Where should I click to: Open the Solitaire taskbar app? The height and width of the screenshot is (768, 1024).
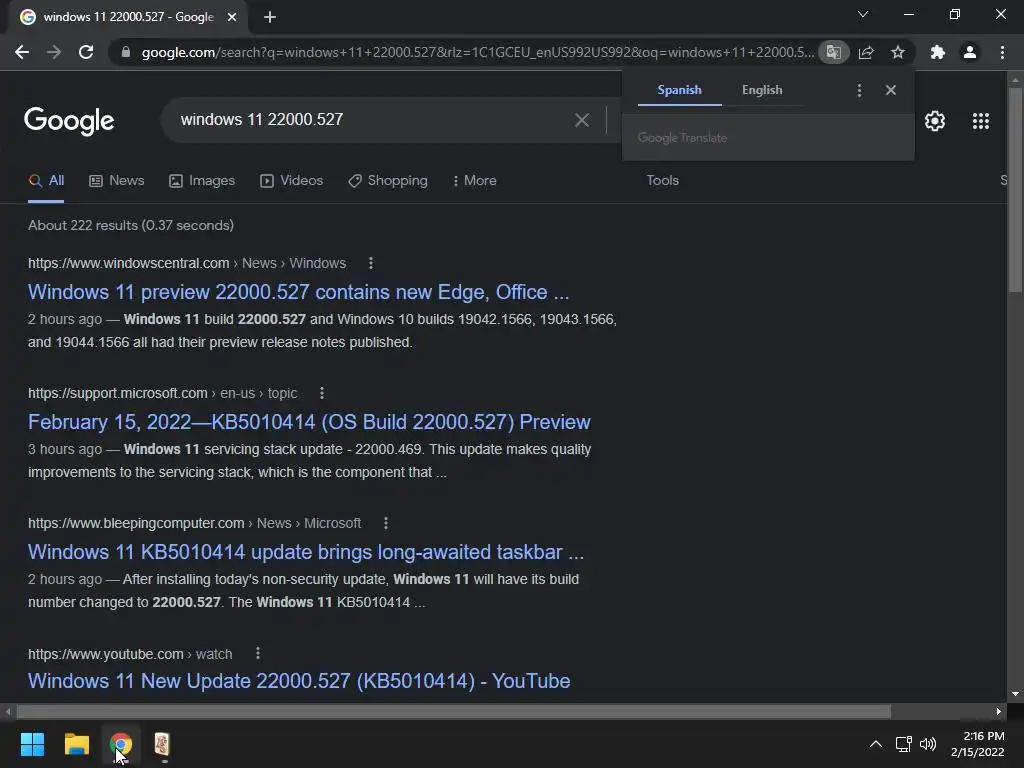point(162,744)
